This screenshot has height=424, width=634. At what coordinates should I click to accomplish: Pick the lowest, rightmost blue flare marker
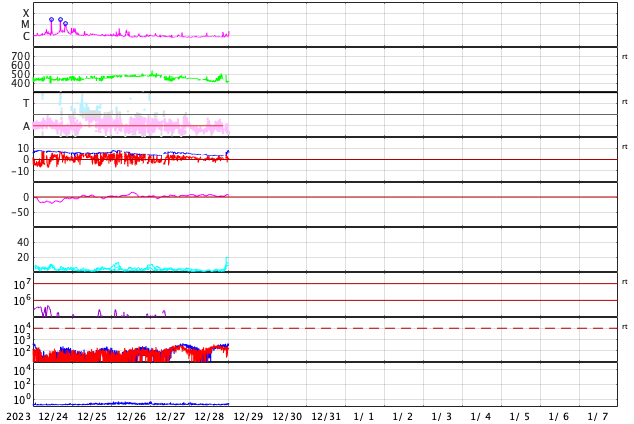pyautogui.click(x=66, y=23)
